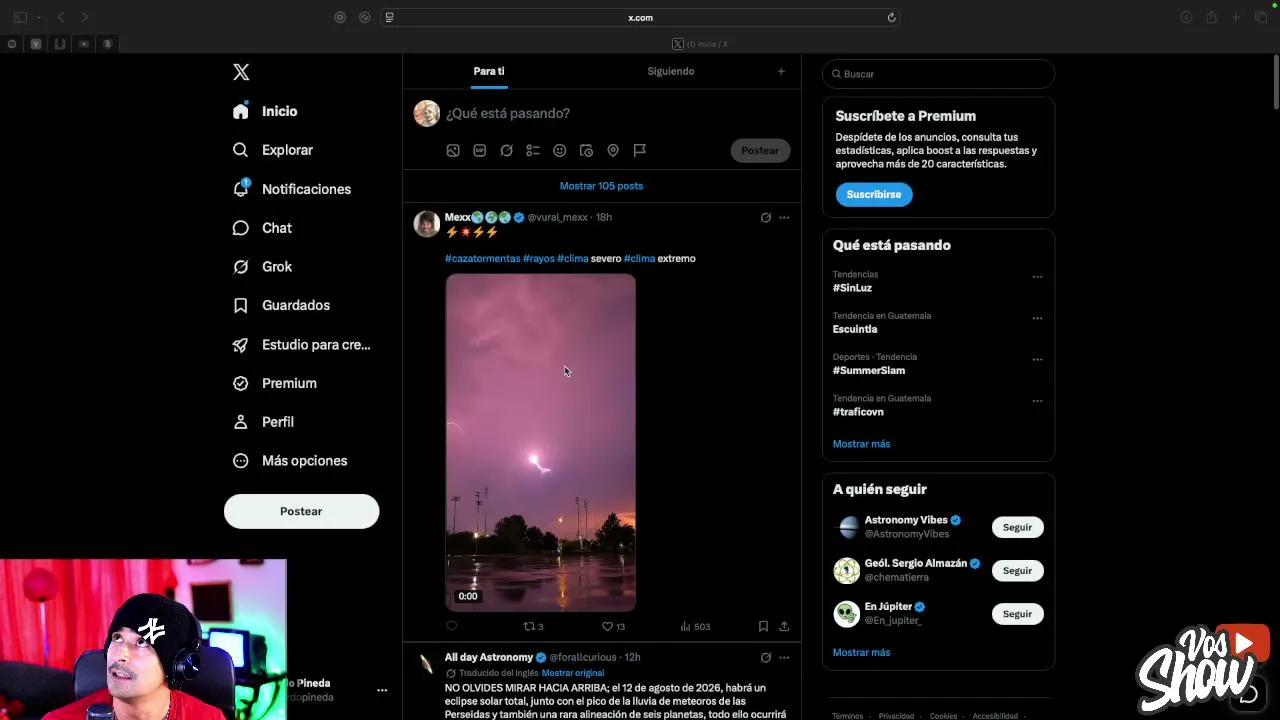Viewport: 1280px width, 720px height.
Task: Open Notificaciones in the sidebar
Action: [292, 189]
